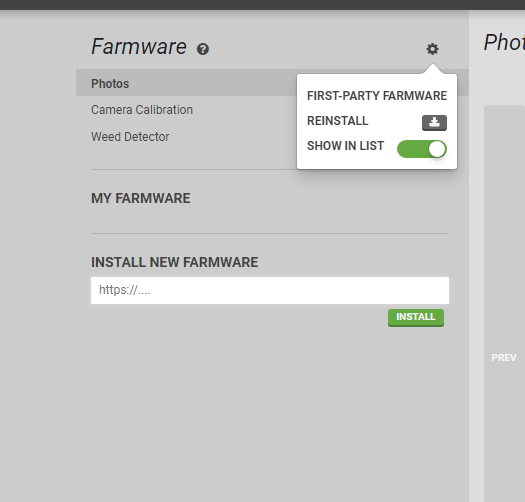Click the Farmware page title

point(139,47)
